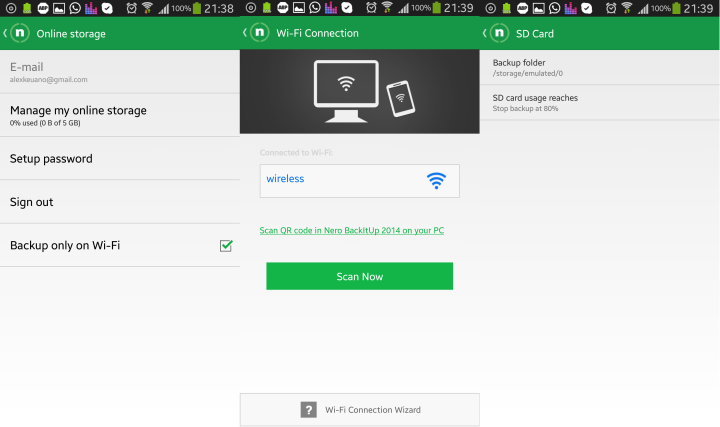Open Manage my online storage

120,115
